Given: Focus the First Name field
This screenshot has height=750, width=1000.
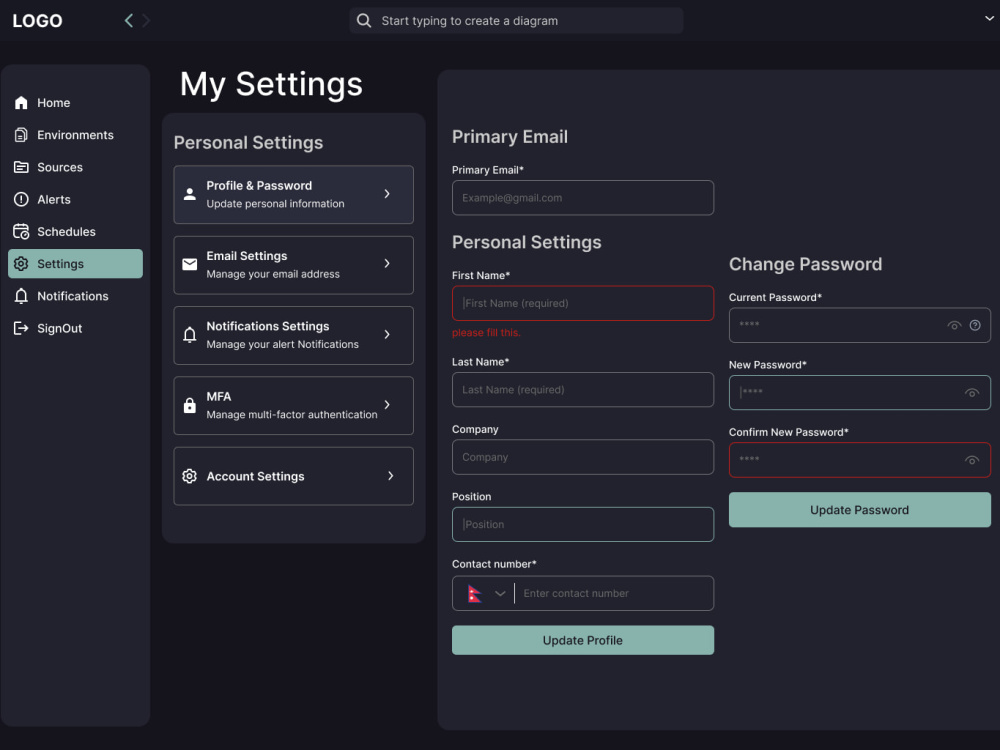Looking at the screenshot, I should coord(583,303).
